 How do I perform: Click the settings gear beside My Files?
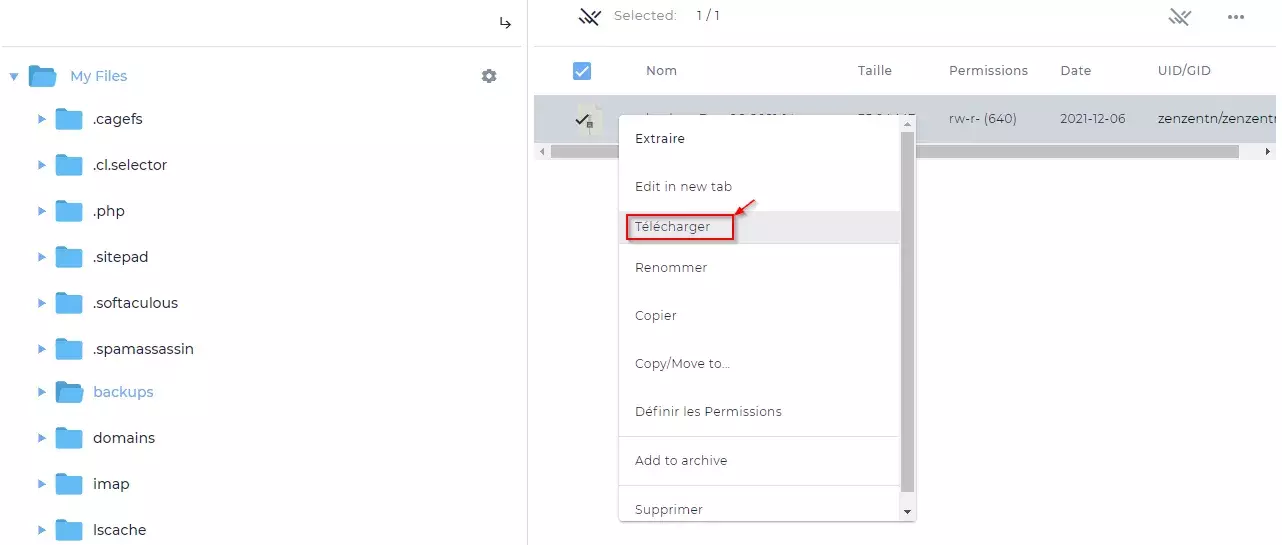[x=489, y=76]
